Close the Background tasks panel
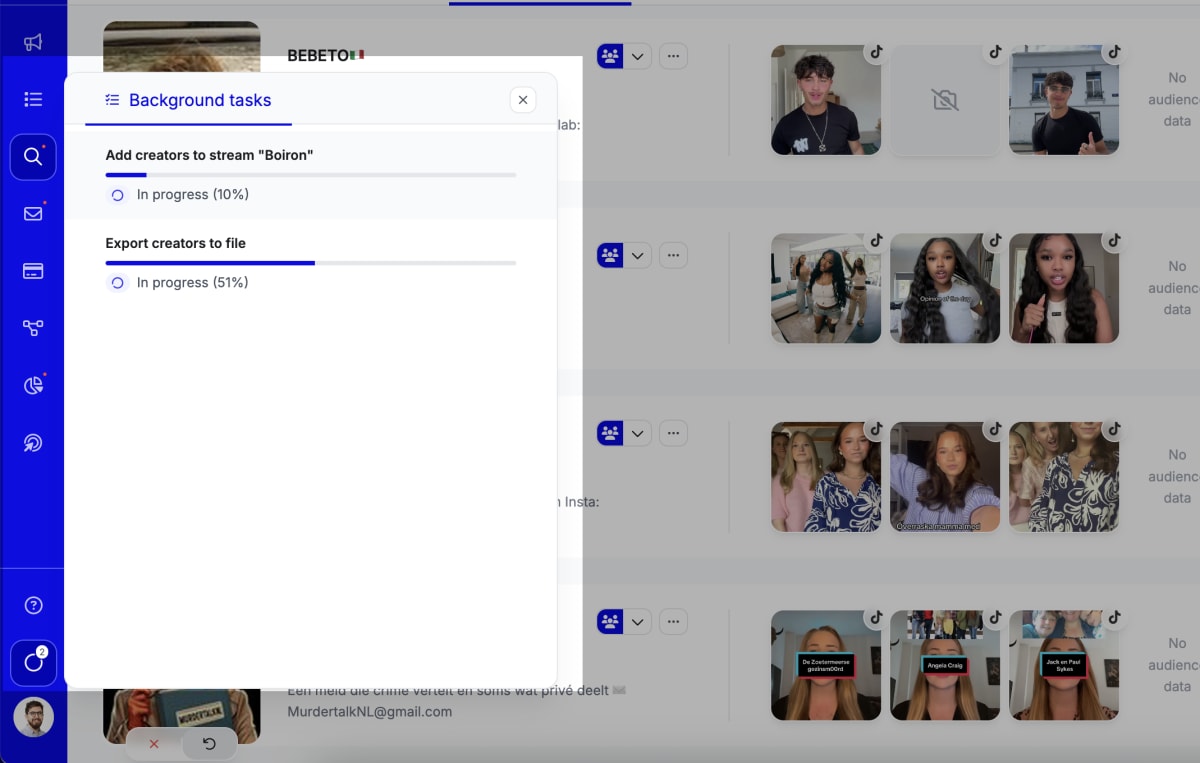 click(x=523, y=100)
